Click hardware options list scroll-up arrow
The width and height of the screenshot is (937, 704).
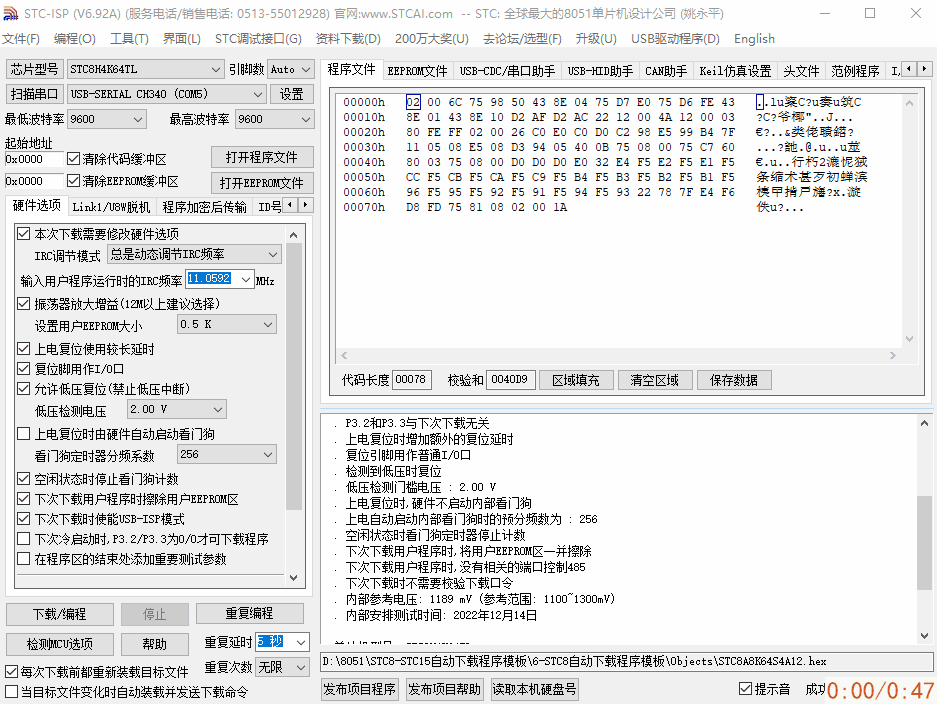coord(293,235)
